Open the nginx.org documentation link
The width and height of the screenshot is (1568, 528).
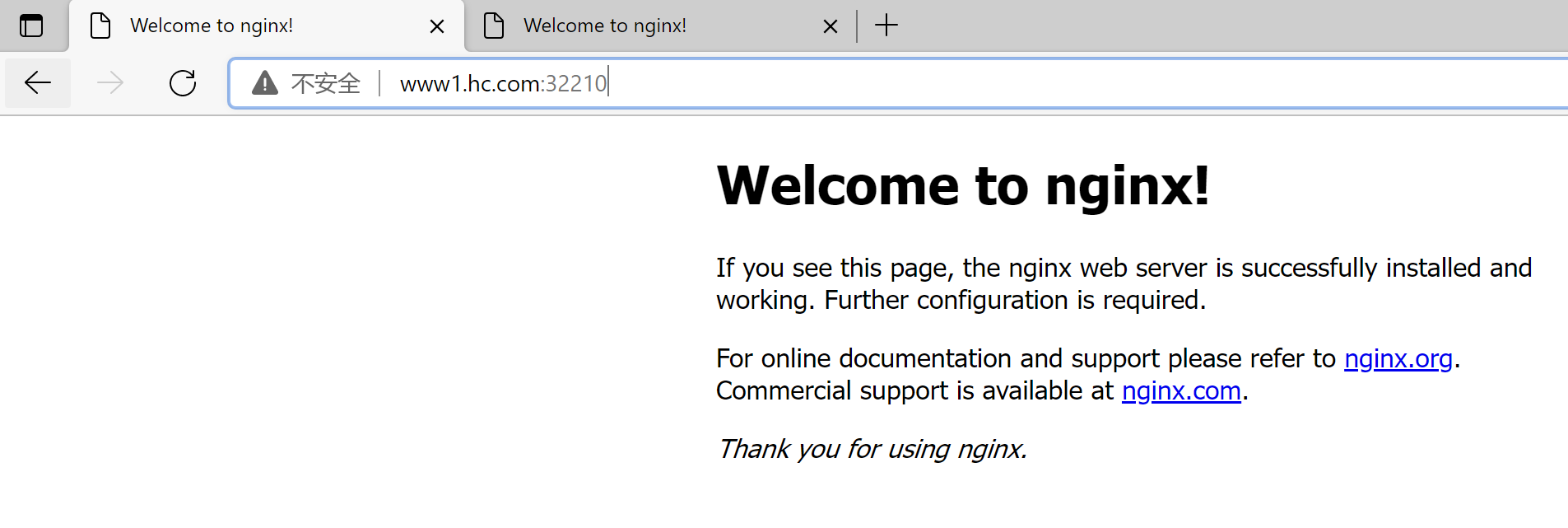(x=1398, y=358)
